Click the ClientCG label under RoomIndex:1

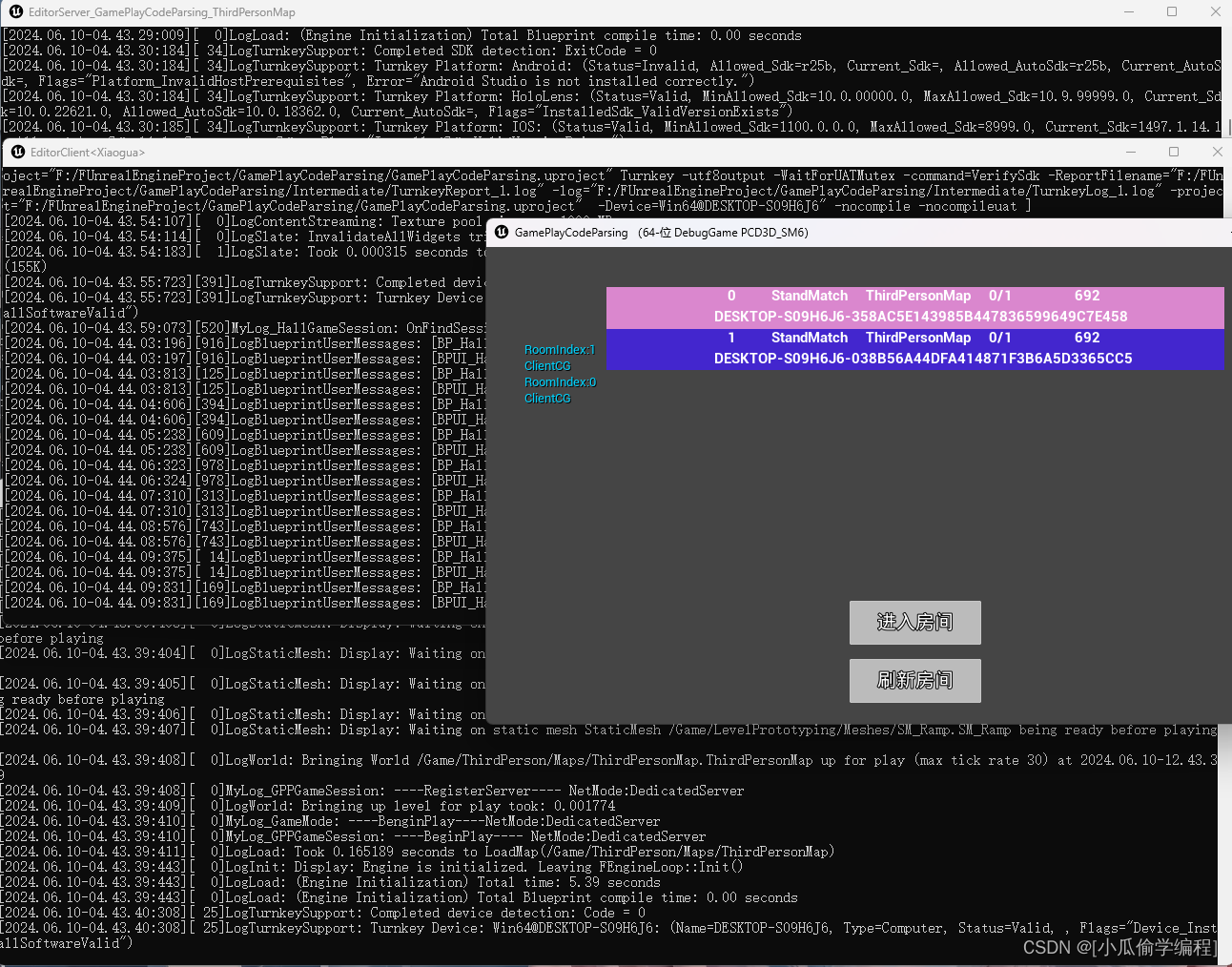(547, 366)
